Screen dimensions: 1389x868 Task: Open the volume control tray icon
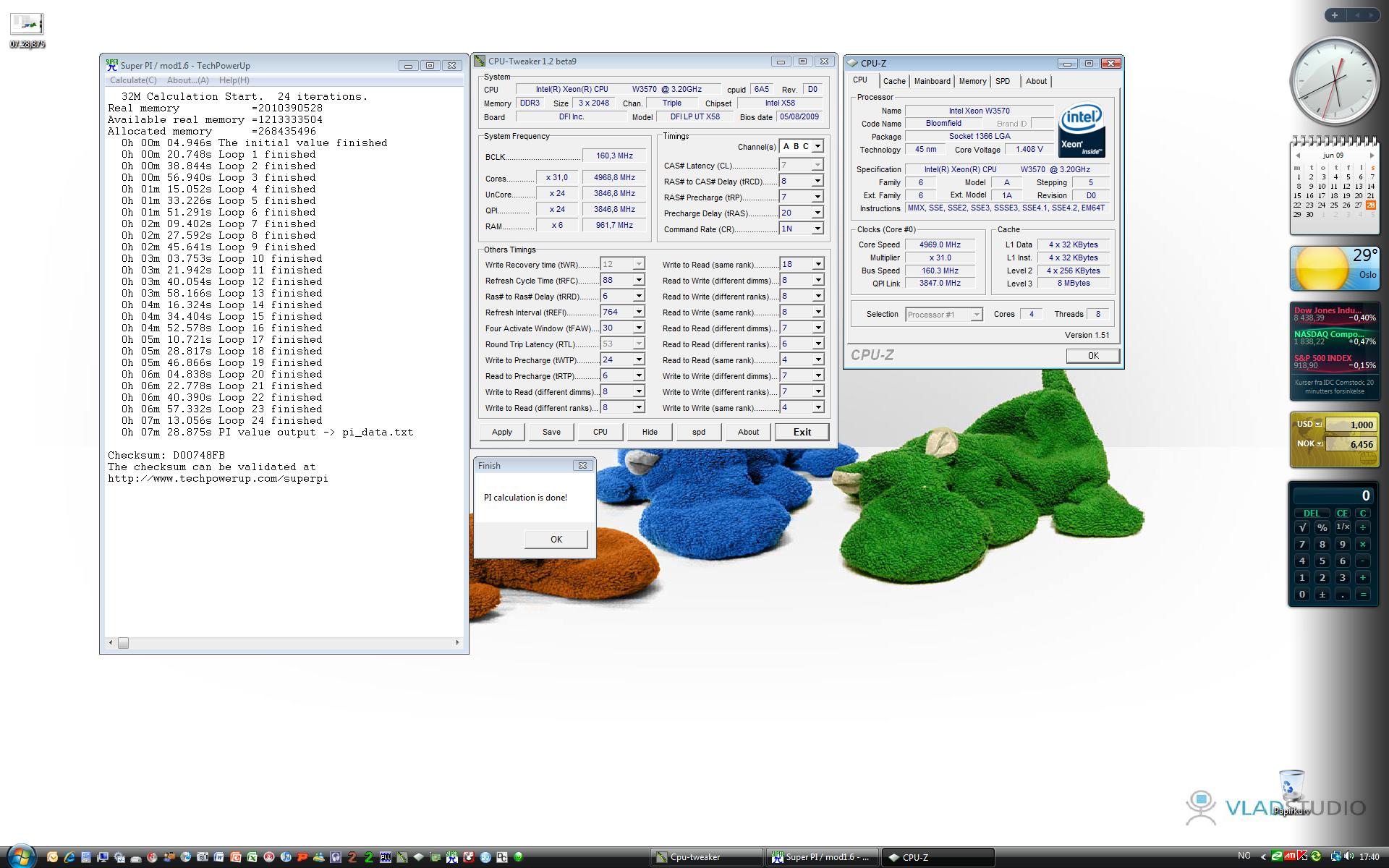(1349, 856)
